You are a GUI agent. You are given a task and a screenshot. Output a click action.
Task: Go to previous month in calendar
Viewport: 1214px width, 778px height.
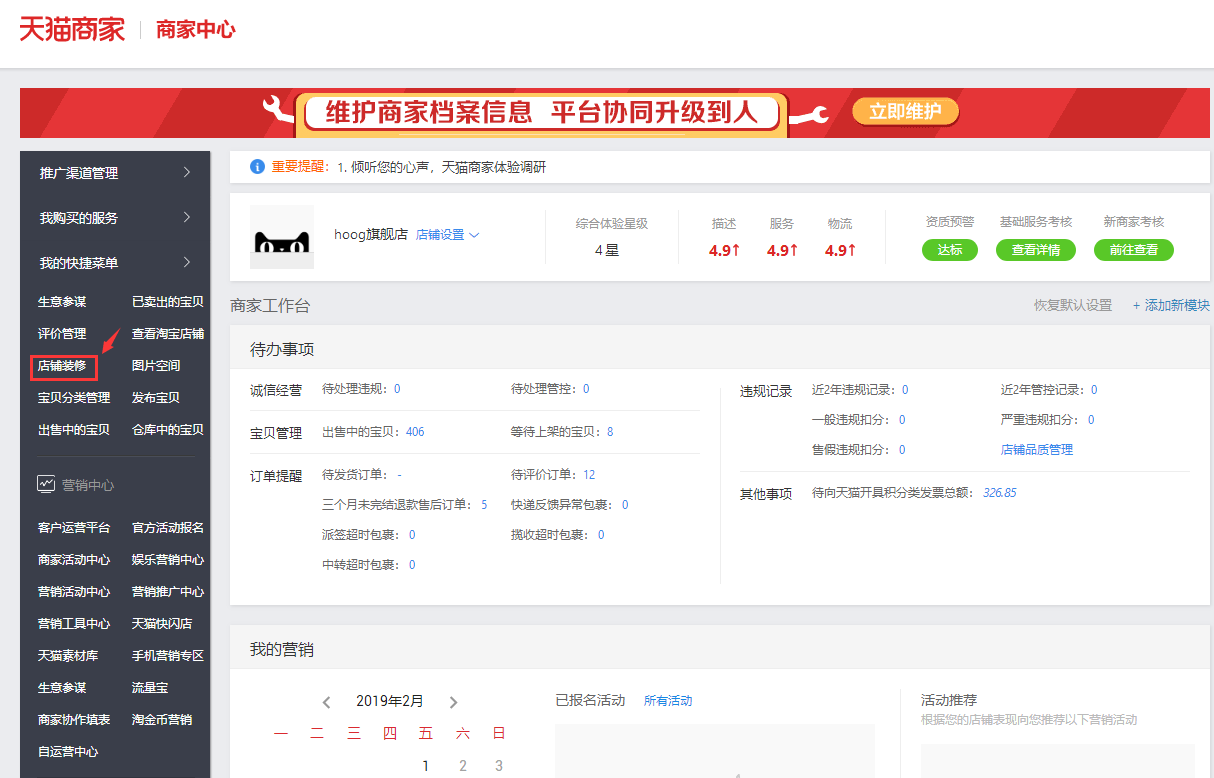click(x=327, y=702)
